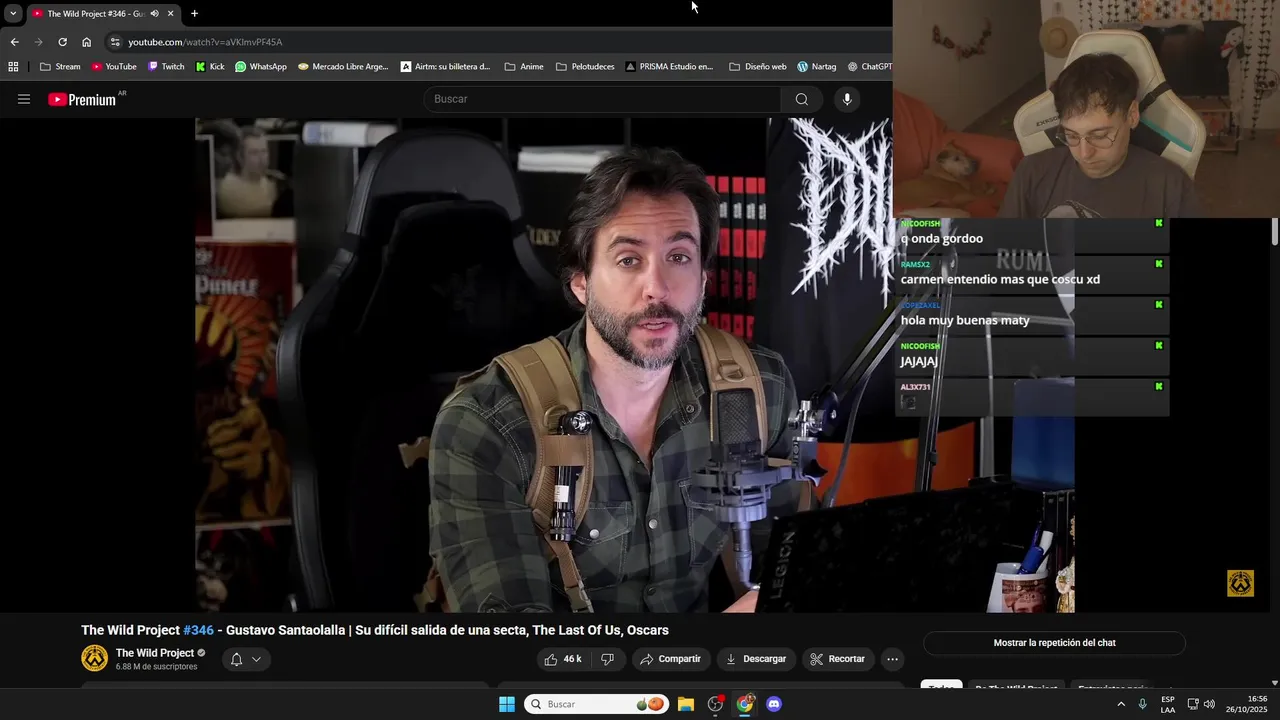Click chat message 'hola muy buenas maty'
1280x720 pixels.
click(x=965, y=320)
